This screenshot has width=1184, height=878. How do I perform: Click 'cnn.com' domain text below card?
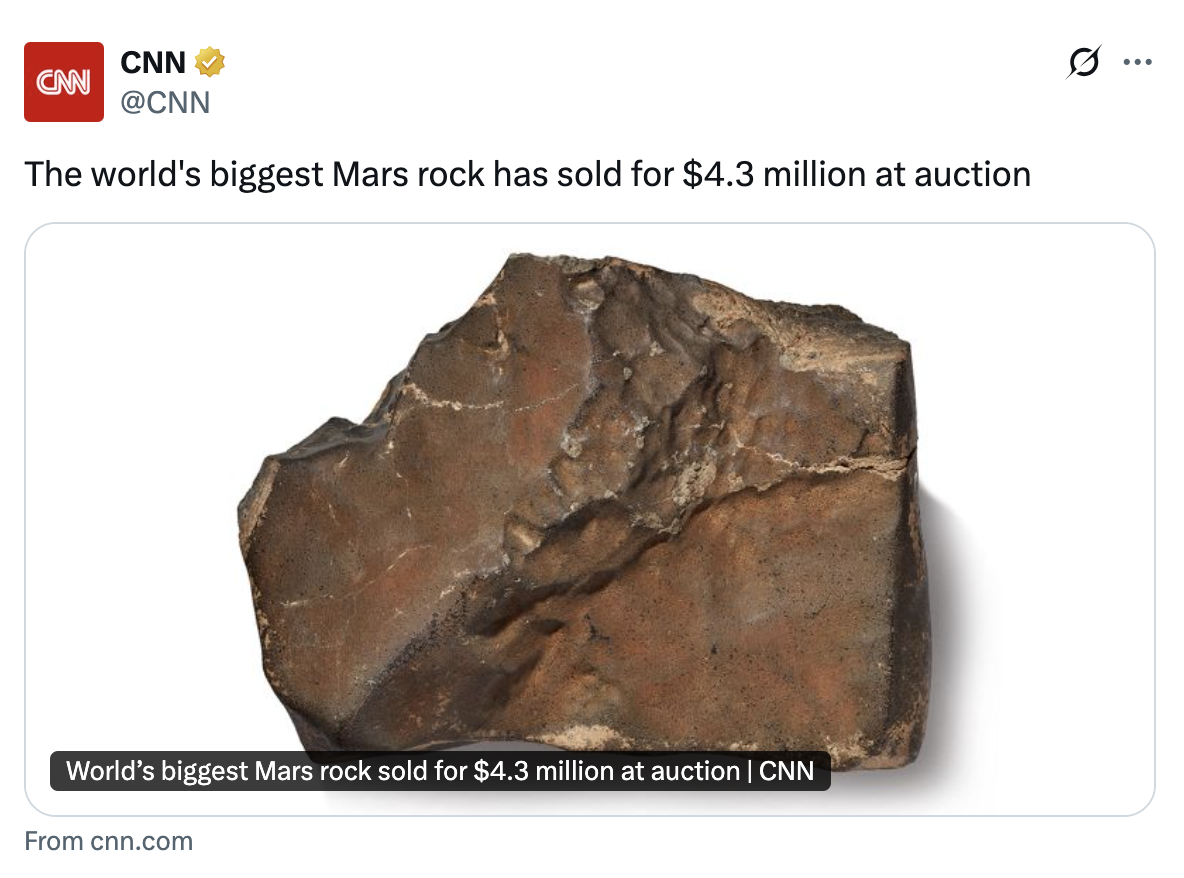click(x=141, y=841)
